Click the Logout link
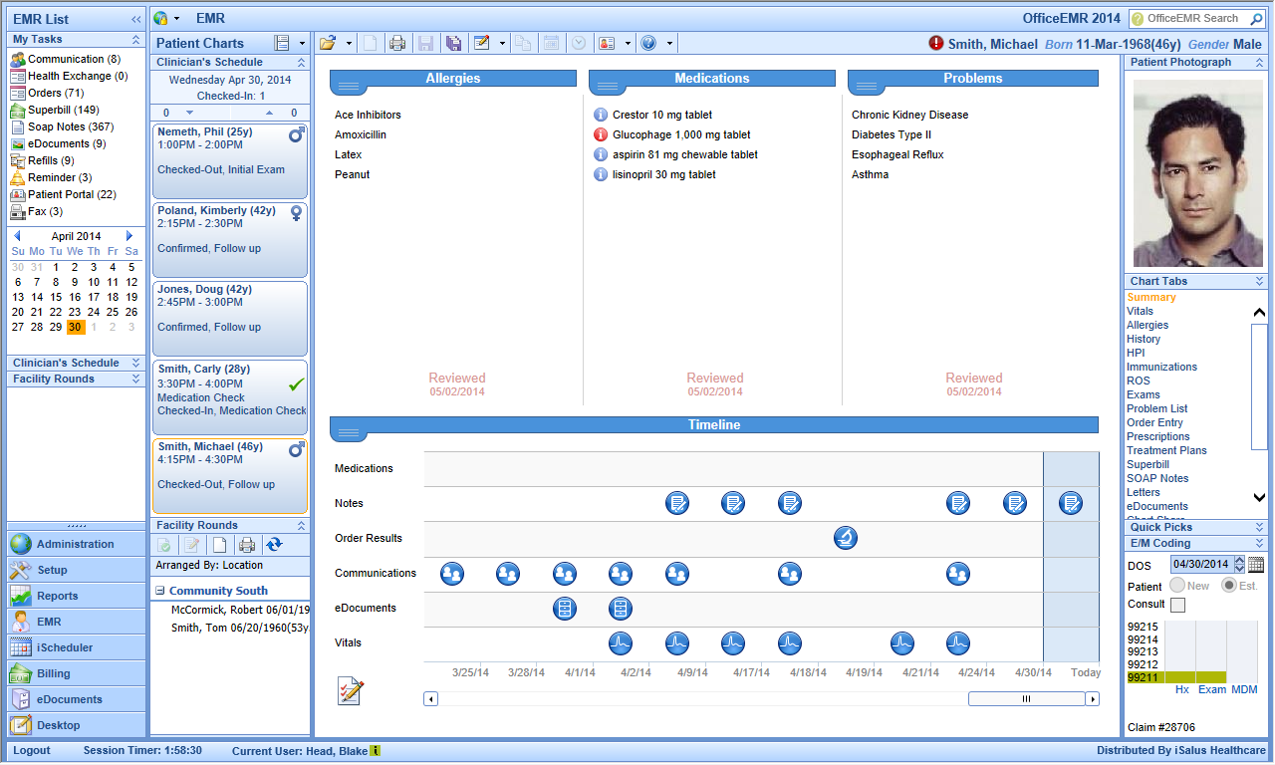 coord(32,750)
